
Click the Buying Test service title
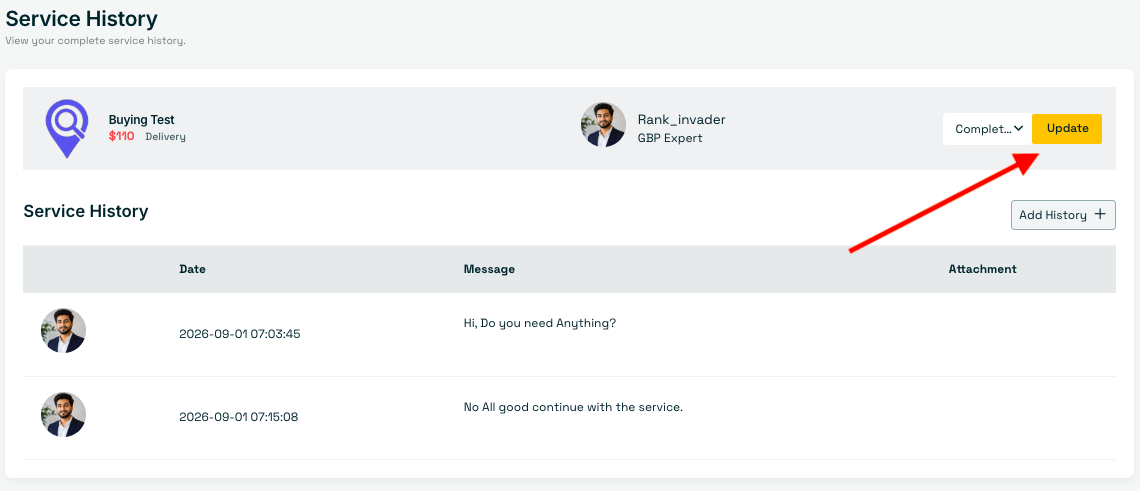coord(142,120)
